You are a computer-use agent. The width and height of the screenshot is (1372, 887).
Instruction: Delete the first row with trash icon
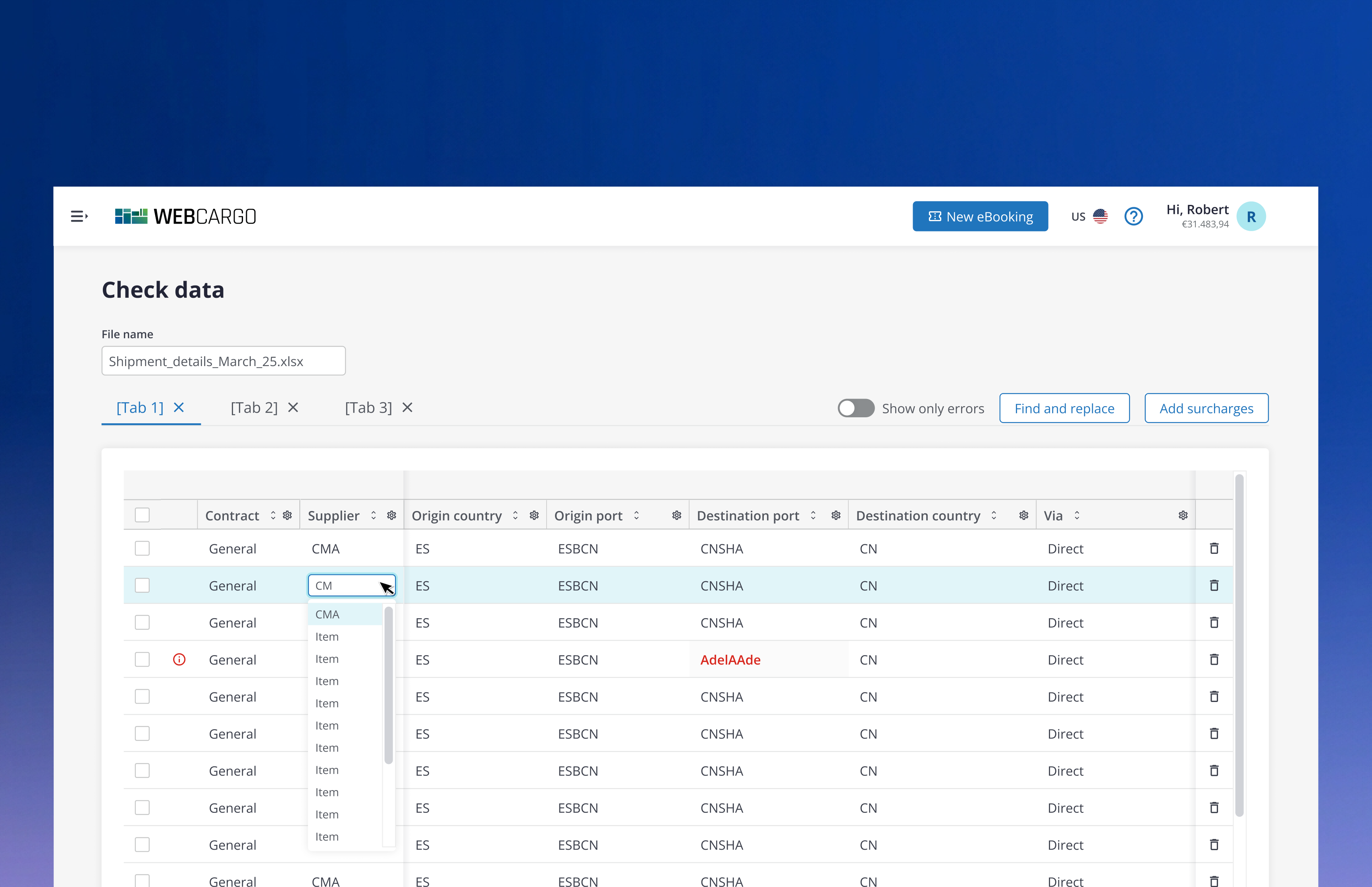(1214, 548)
